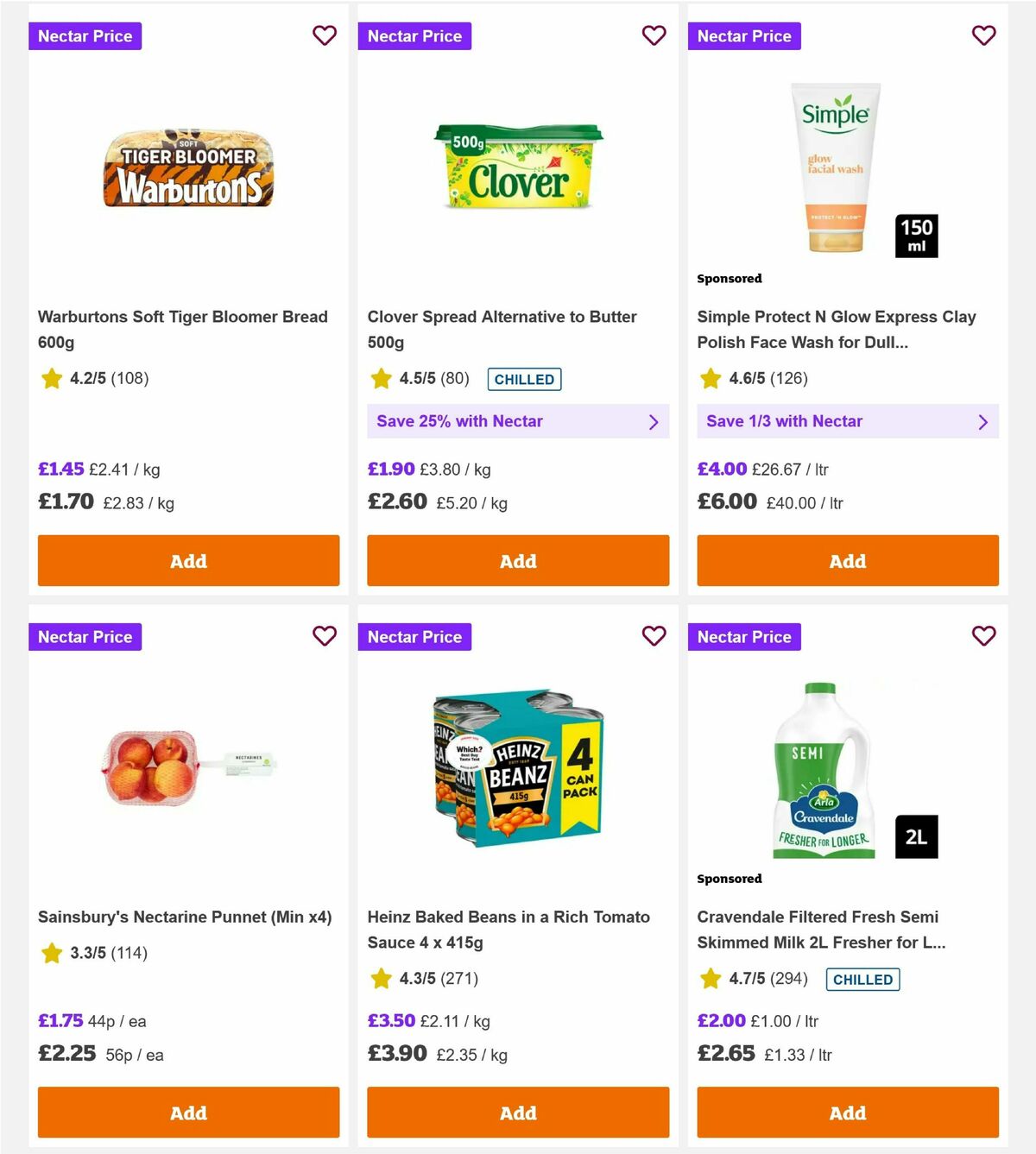
Task: Open Warburtons Soft Tiger Bloomer Bread product link
Action: tap(182, 329)
